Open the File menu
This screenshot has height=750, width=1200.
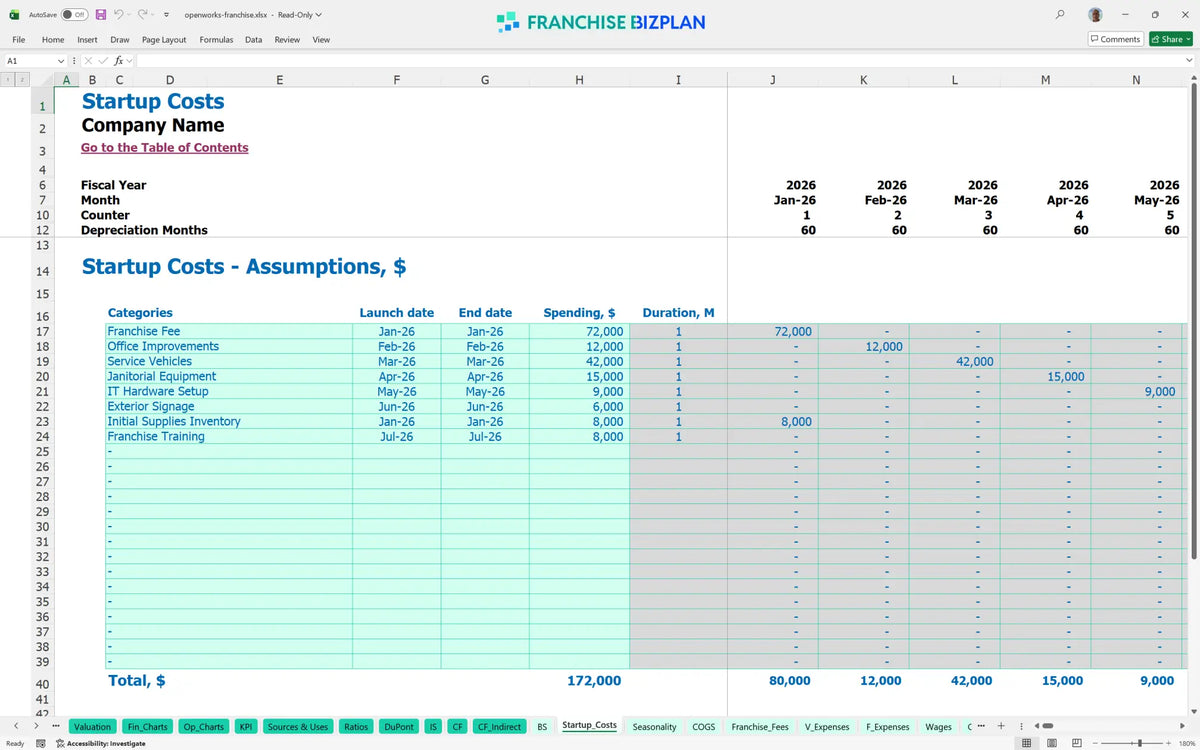(x=18, y=40)
